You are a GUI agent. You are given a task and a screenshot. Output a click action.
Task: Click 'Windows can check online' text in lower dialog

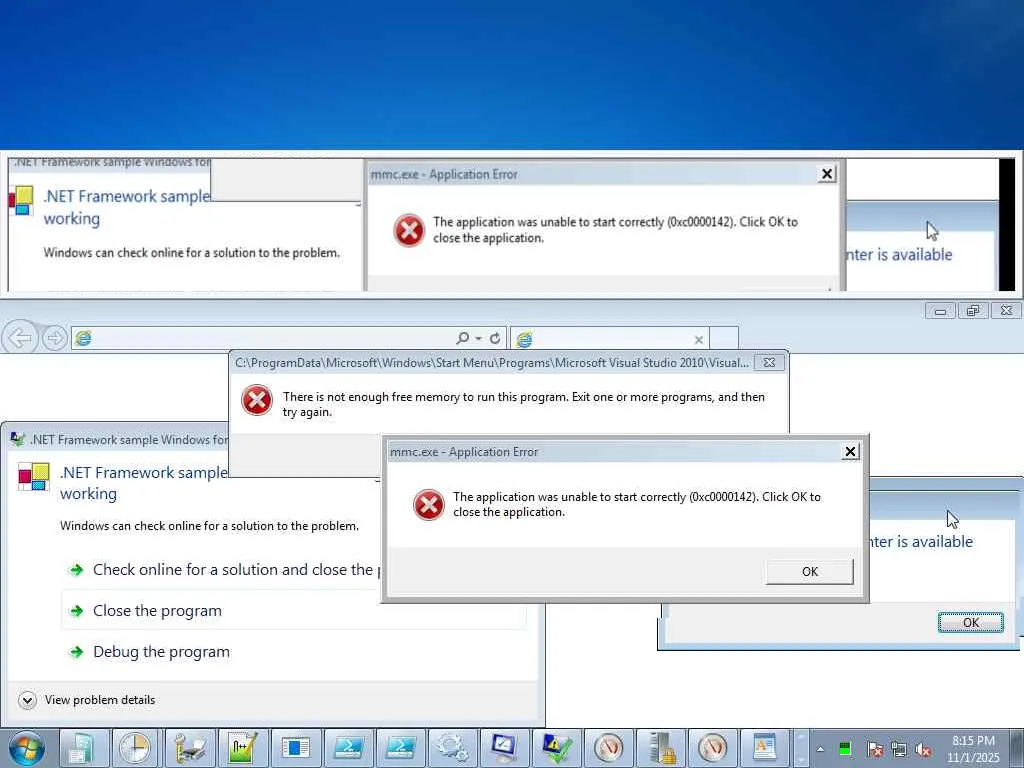pyautogui.click(x=209, y=526)
